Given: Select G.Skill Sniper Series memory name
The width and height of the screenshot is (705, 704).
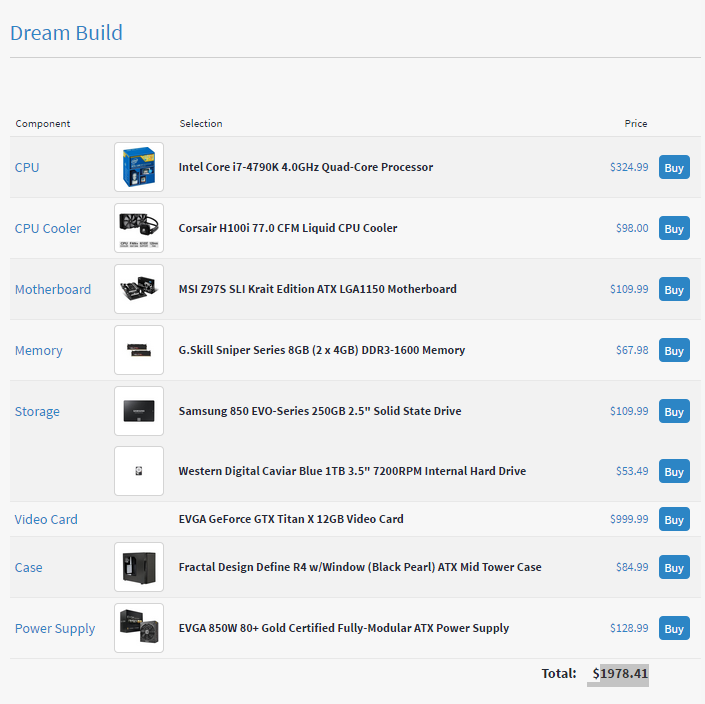Looking at the screenshot, I should click(x=321, y=350).
